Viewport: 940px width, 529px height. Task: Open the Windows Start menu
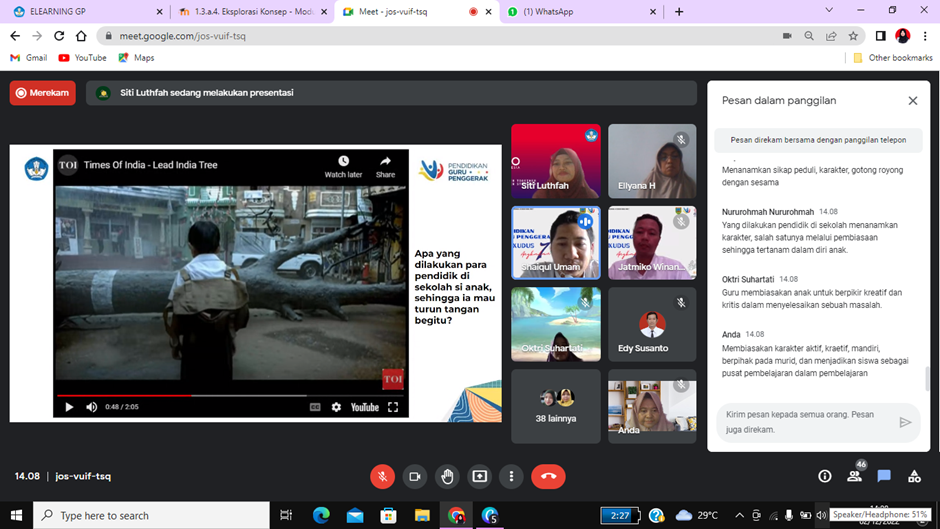coord(16,515)
